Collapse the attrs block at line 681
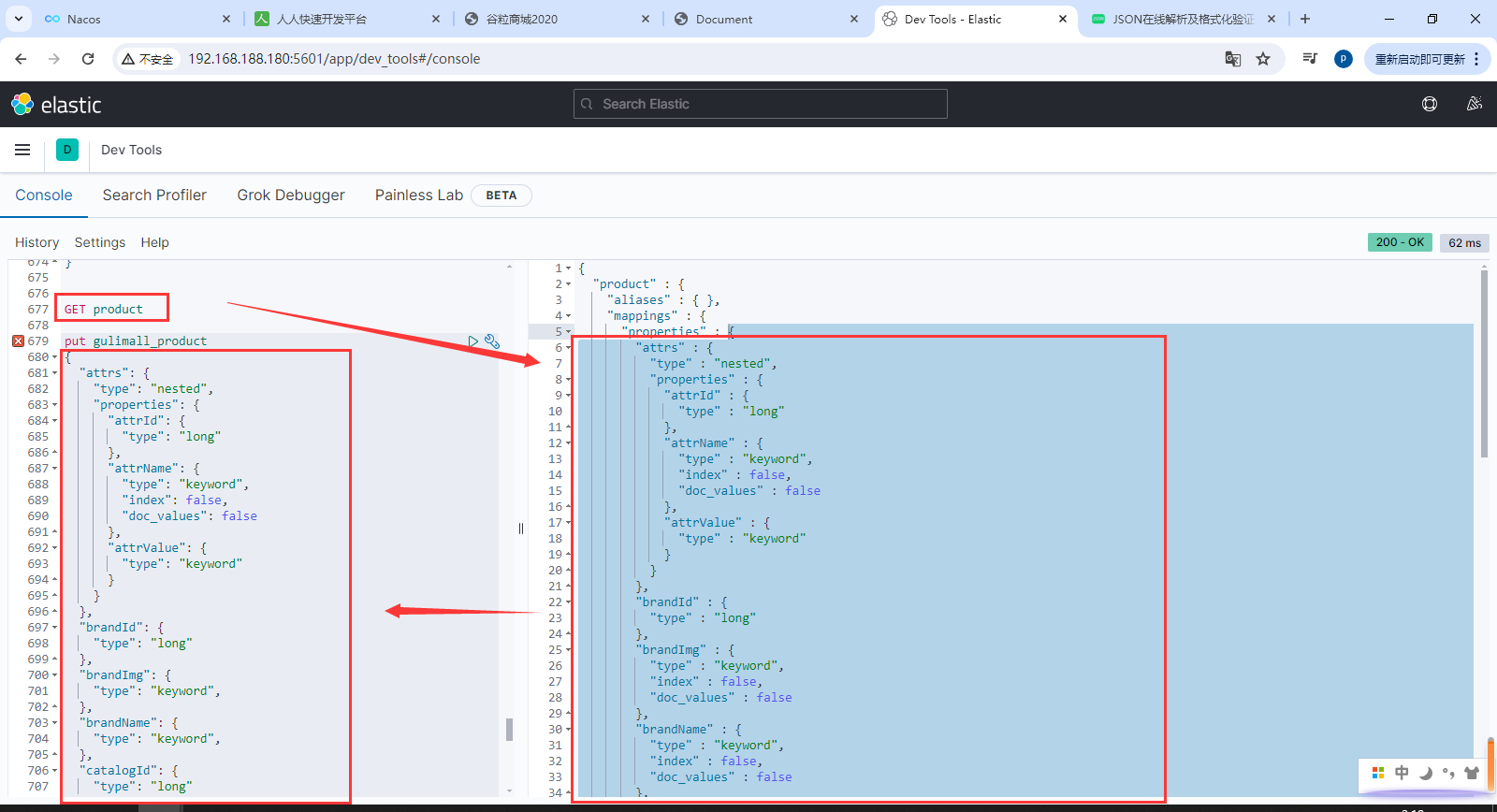Image resolution: width=1497 pixels, height=812 pixels. coord(54,373)
